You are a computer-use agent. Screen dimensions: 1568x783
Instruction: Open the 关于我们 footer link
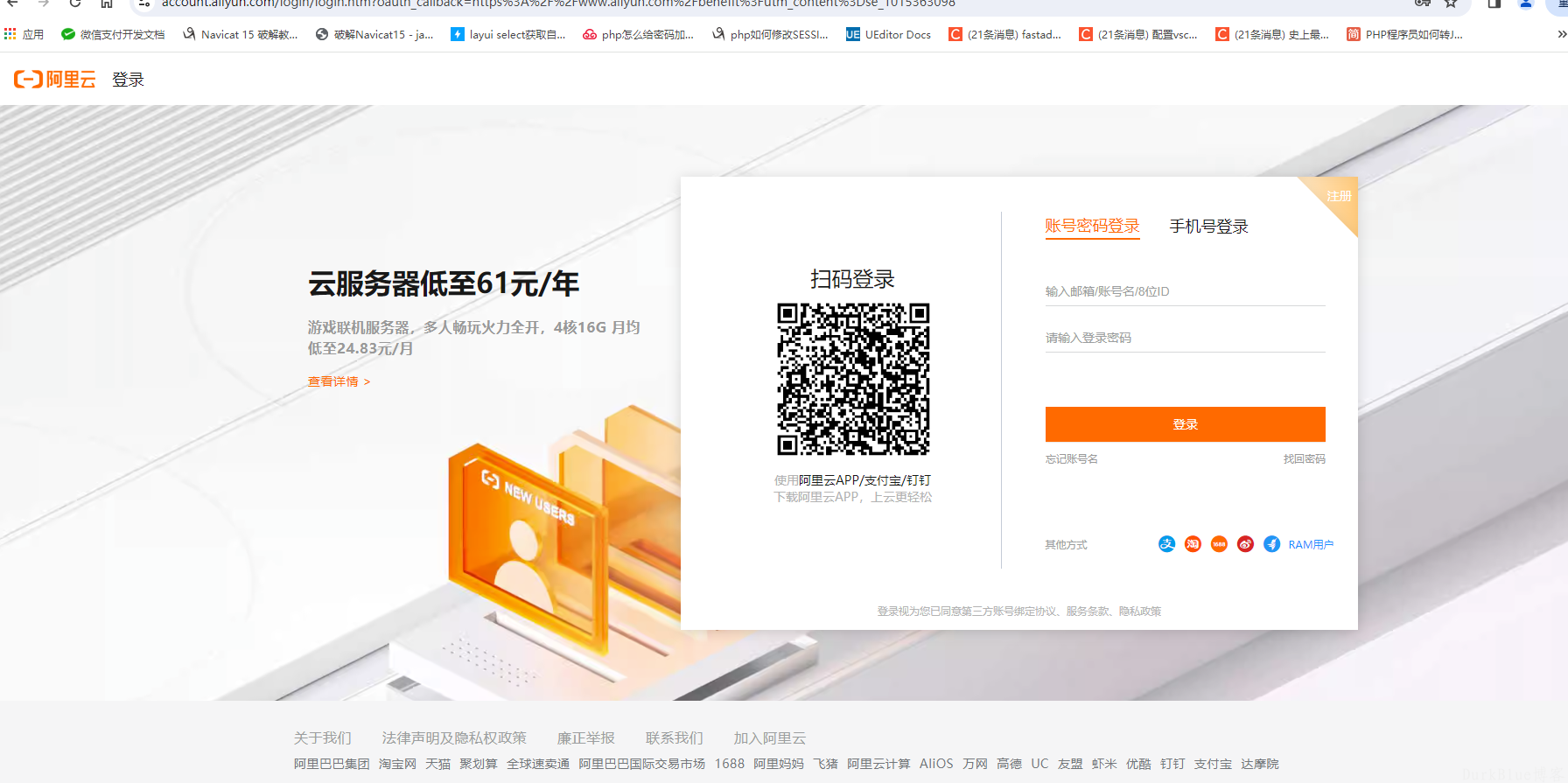click(322, 738)
